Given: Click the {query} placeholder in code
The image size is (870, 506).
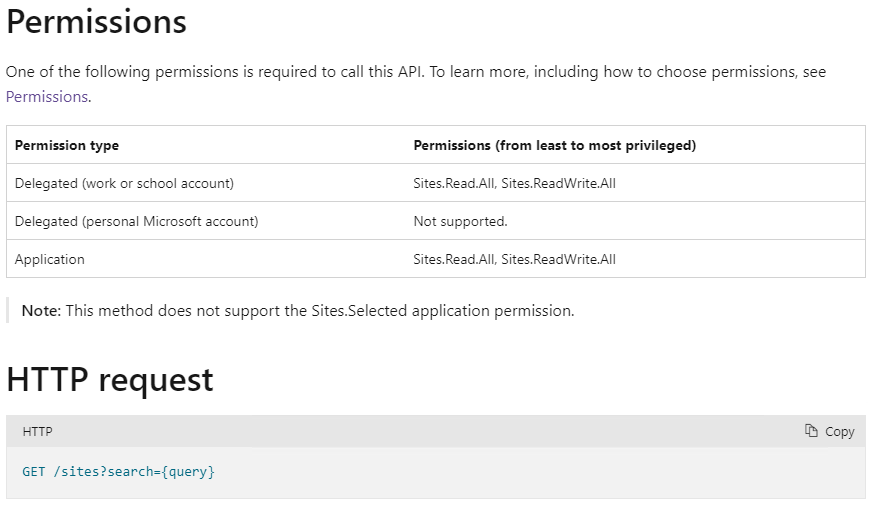Looking at the screenshot, I should (188, 472).
